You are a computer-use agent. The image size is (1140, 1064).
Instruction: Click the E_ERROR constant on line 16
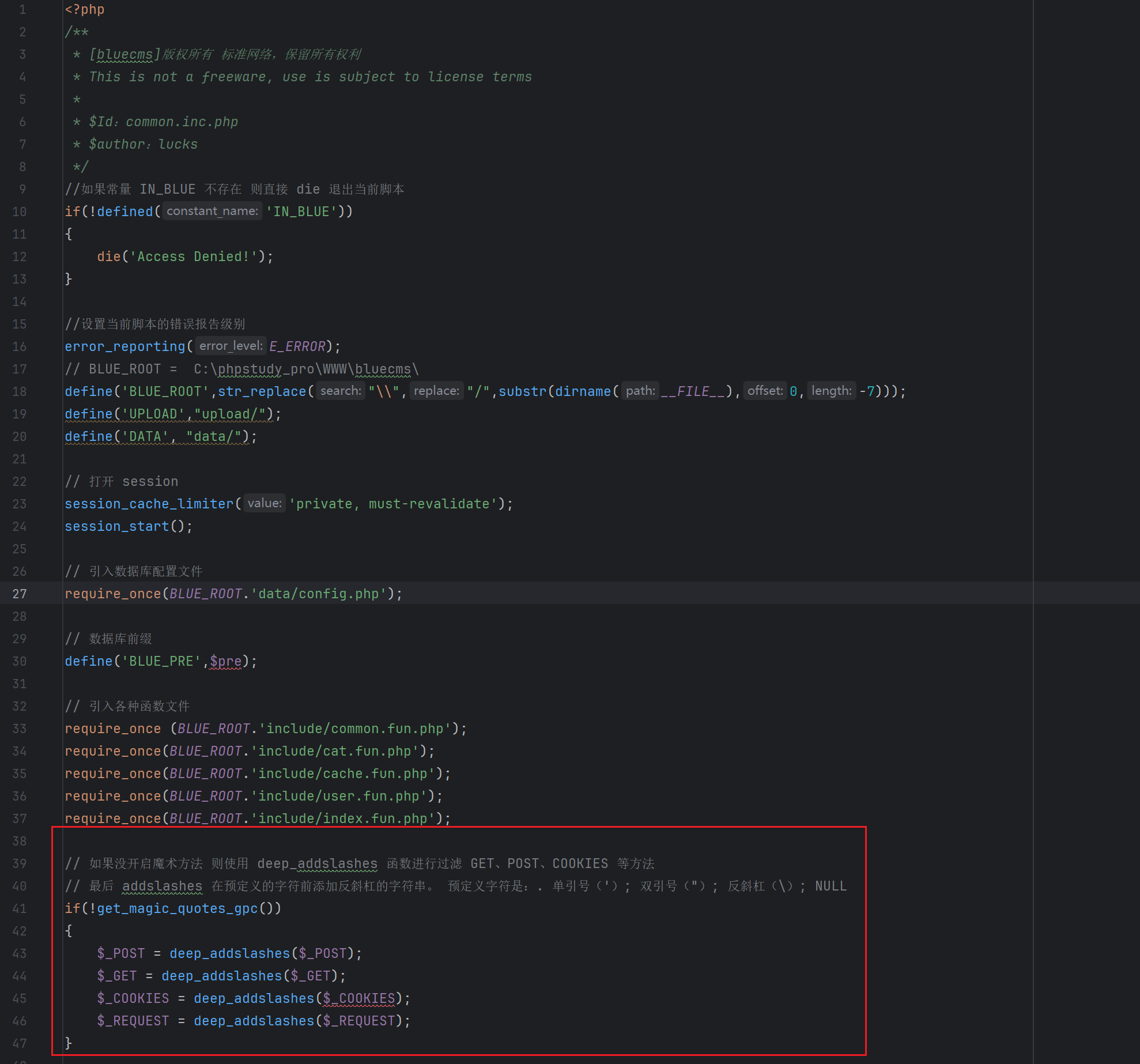tap(297, 346)
